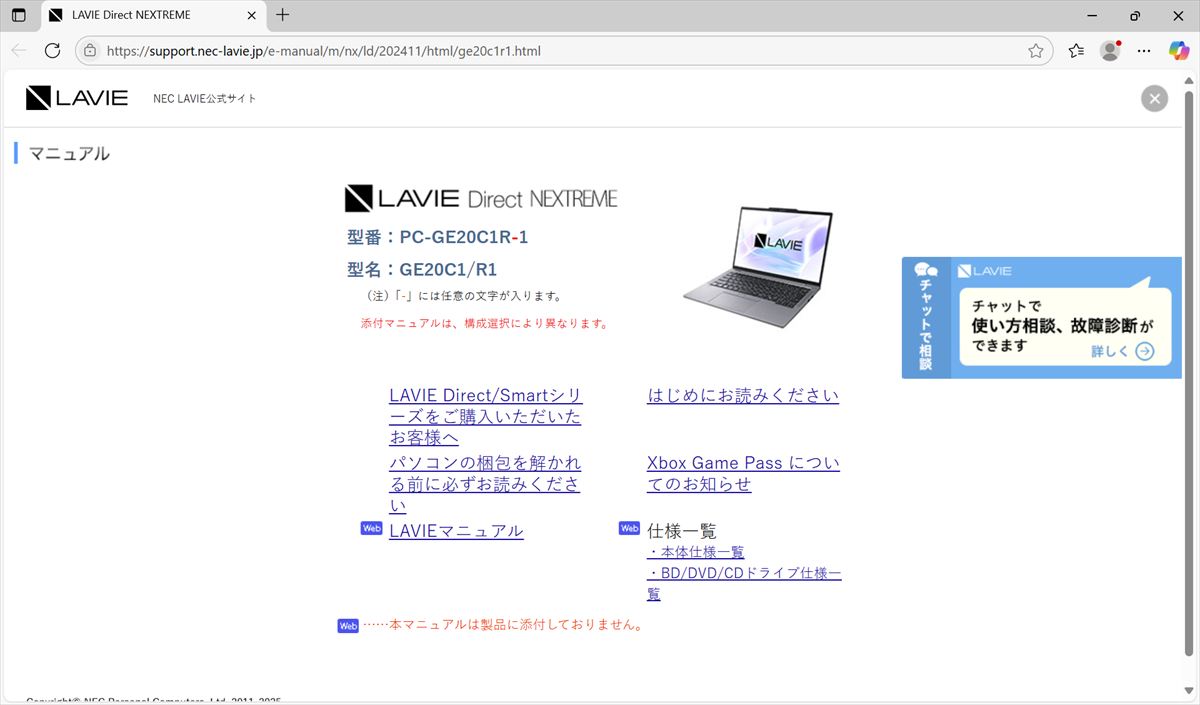Viewport: 1200px width, 705px height.
Task: Click the チャットで使い方相談 banner text
Action: tap(1062, 325)
